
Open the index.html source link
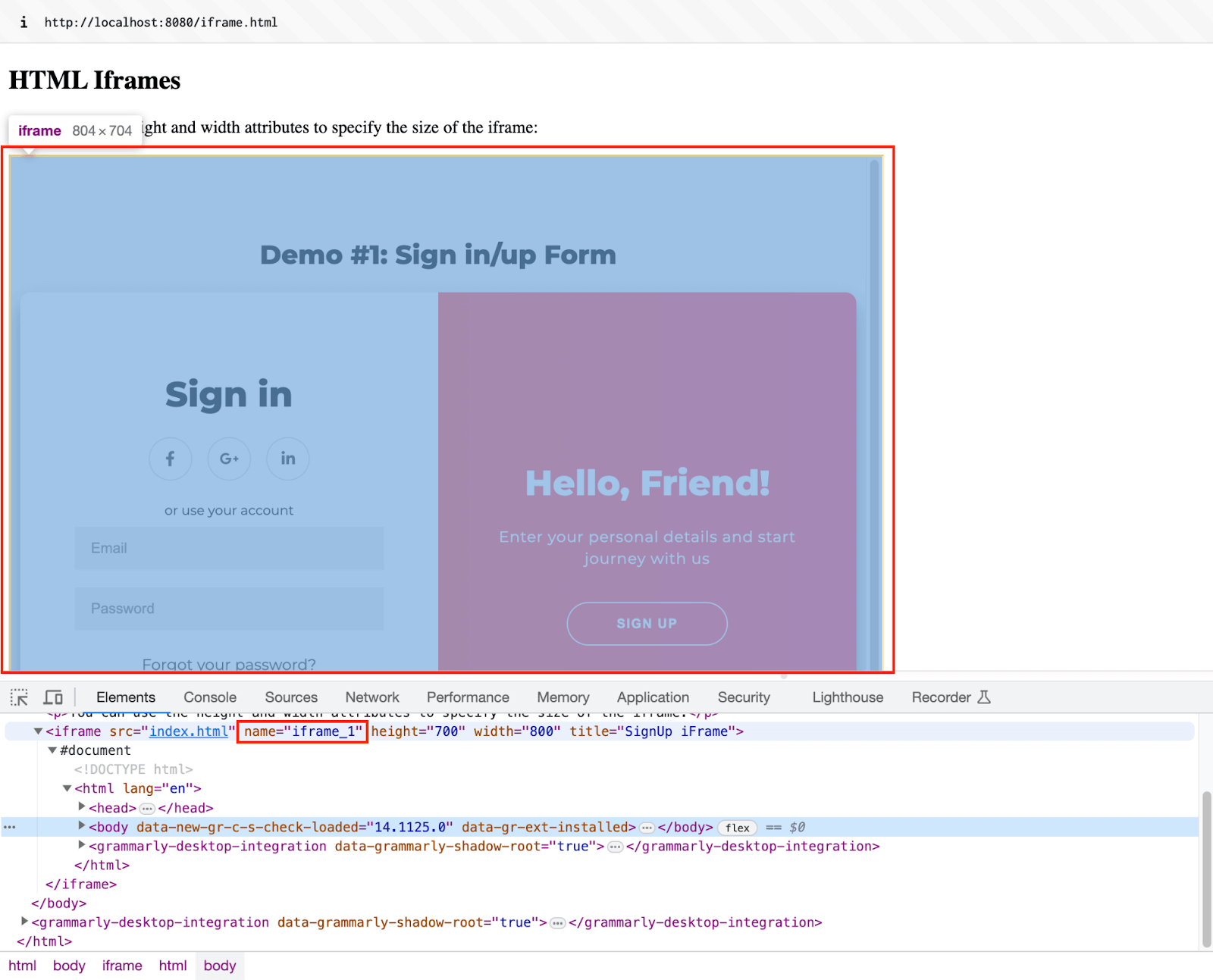(188, 731)
